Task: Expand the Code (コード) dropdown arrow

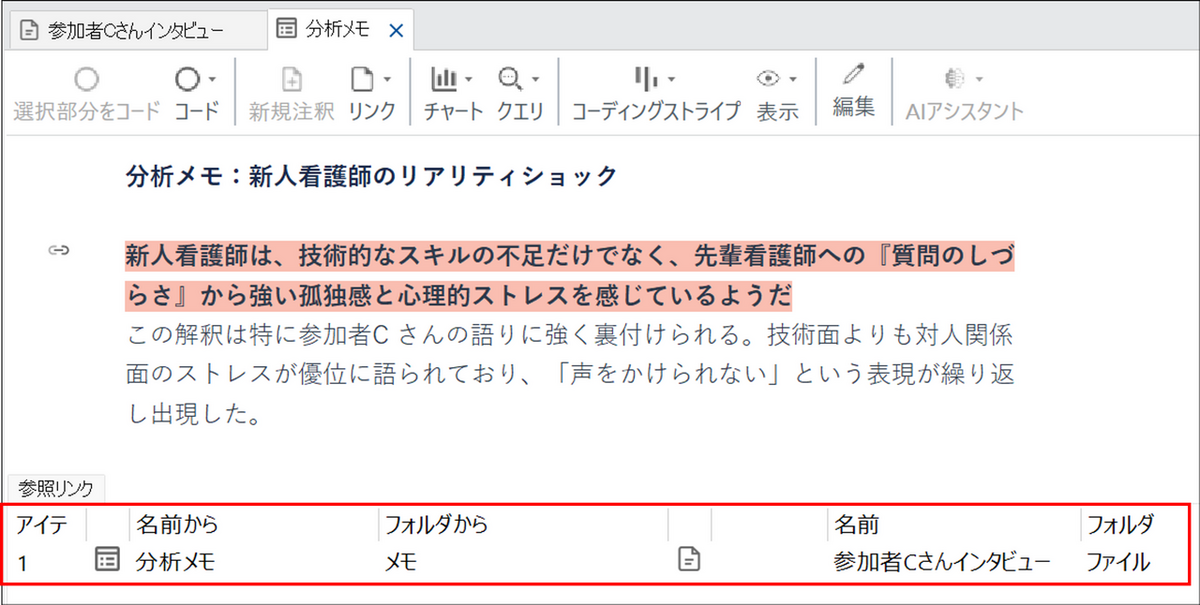Action: pyautogui.click(x=212, y=79)
